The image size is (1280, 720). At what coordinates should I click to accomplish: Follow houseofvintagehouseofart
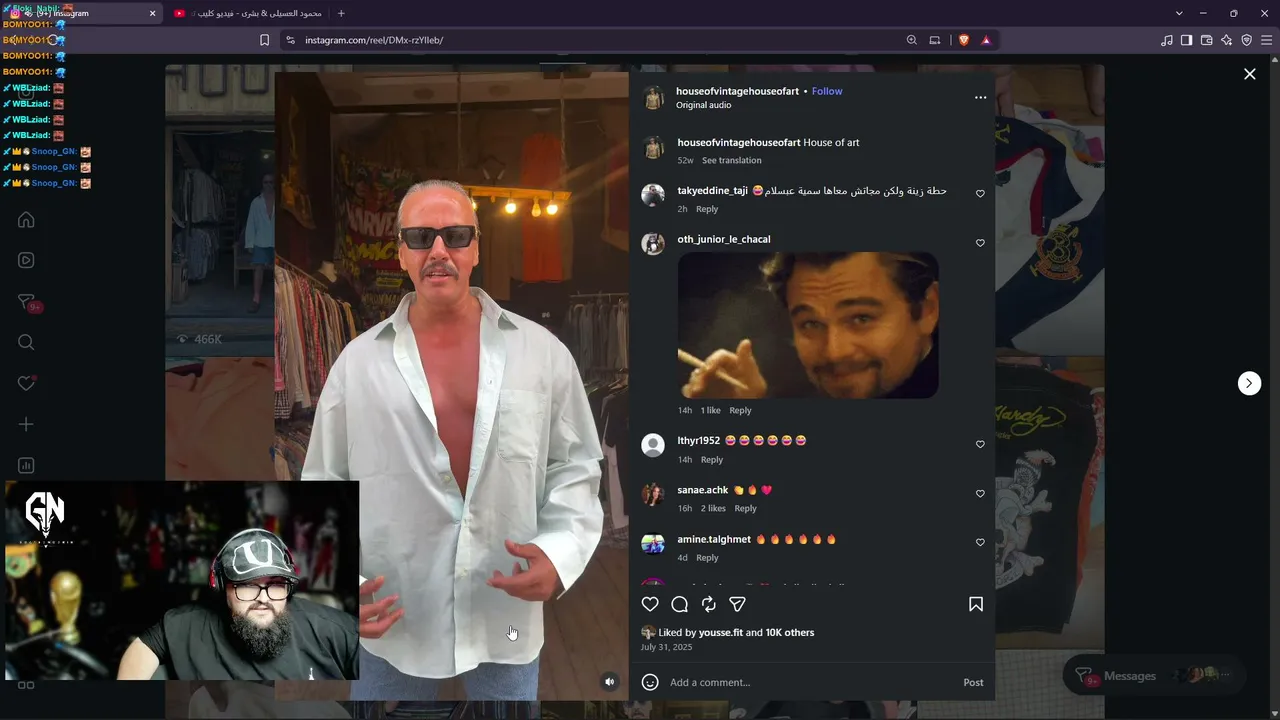[x=827, y=91]
